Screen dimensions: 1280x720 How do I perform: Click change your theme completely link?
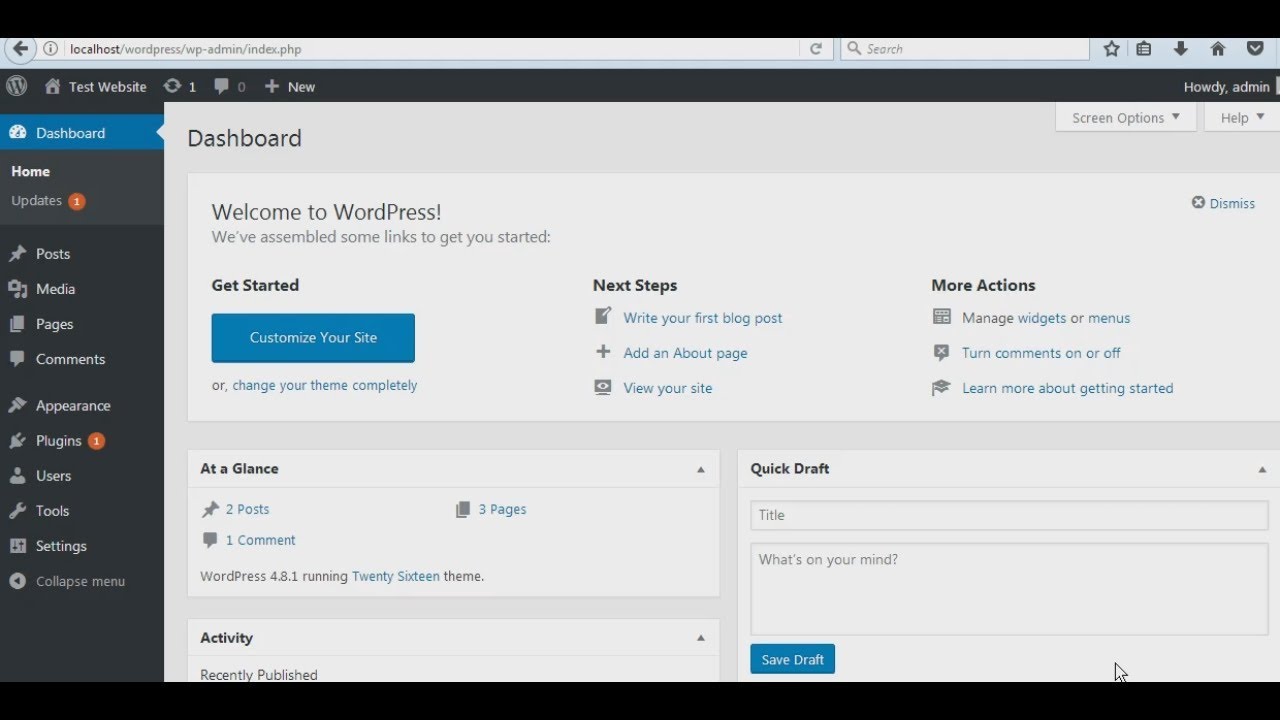coord(325,385)
